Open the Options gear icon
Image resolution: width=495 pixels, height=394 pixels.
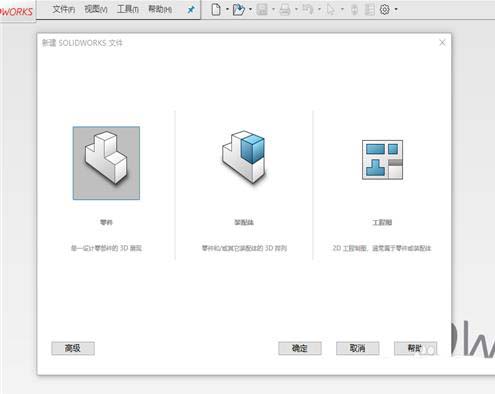click(x=385, y=10)
